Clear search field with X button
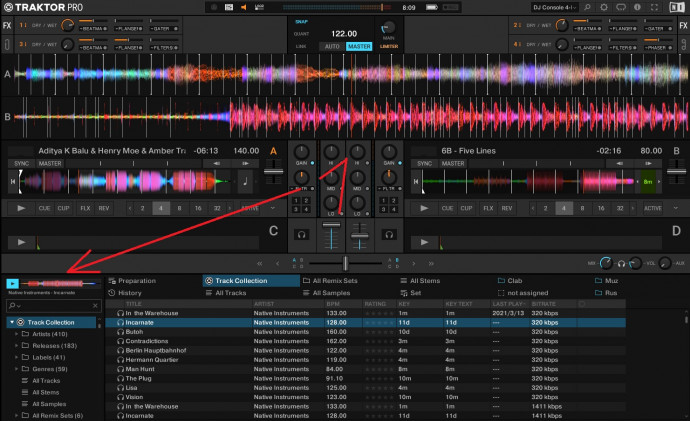This screenshot has width=690, height=421. (x=95, y=305)
